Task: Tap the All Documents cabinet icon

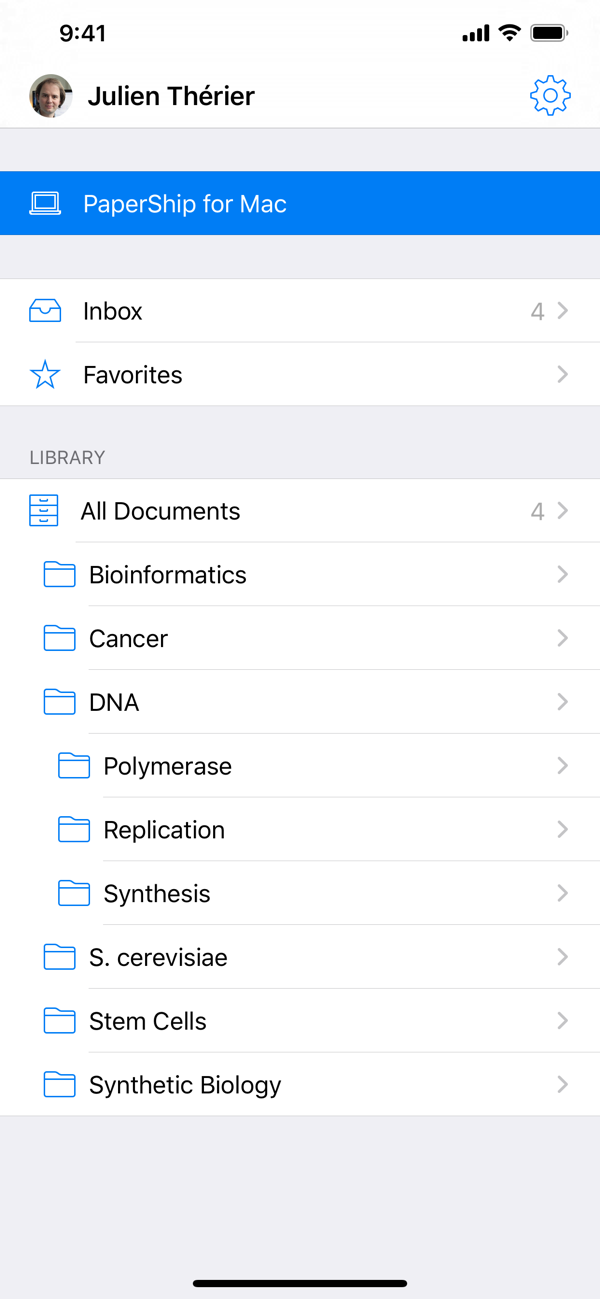Action: click(45, 511)
